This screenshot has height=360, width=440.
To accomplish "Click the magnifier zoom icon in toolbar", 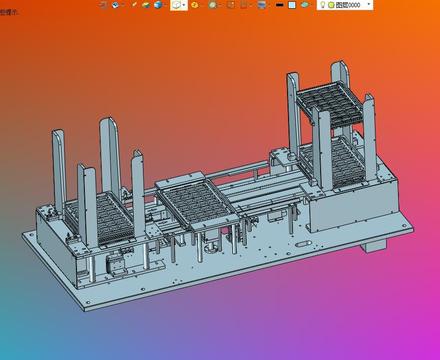I will pos(212,5).
